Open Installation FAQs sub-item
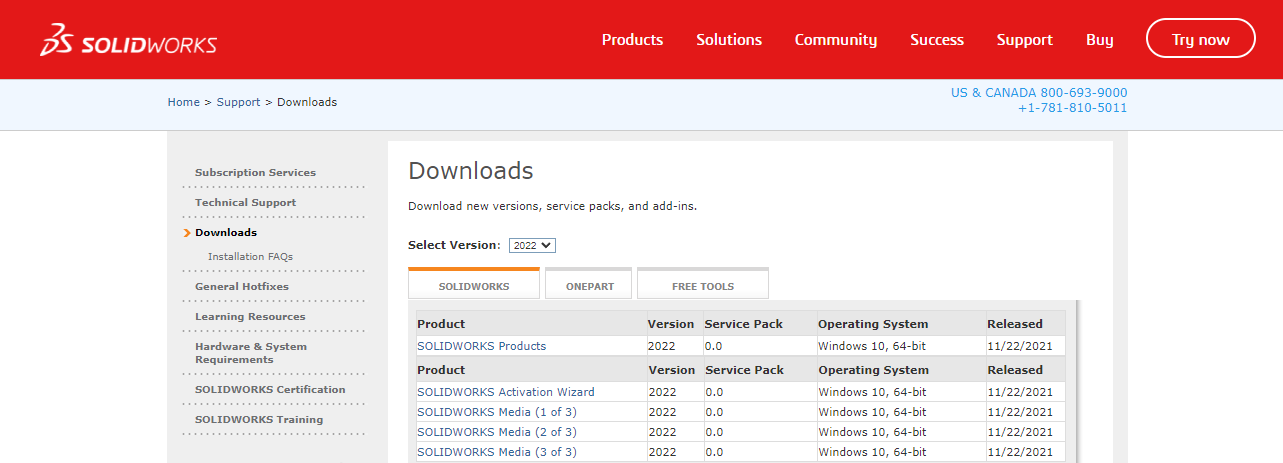Viewport: 1283px width, 463px height. (x=250, y=257)
